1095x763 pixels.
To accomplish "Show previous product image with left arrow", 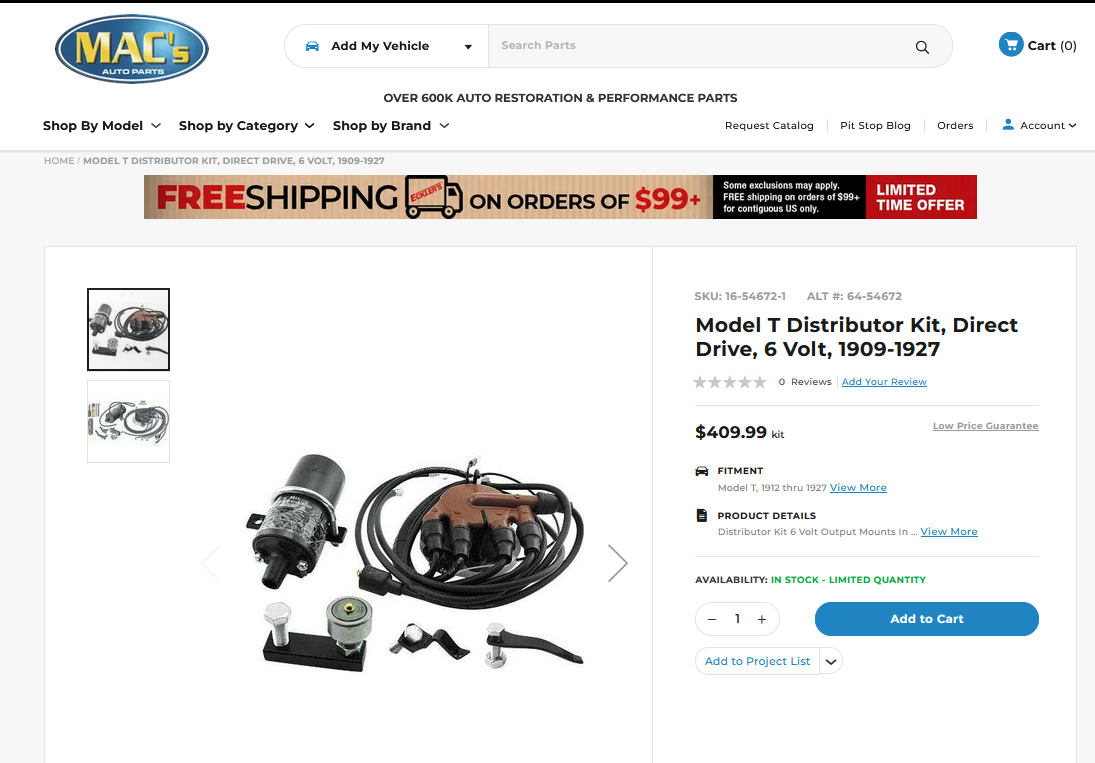I will coord(212,563).
